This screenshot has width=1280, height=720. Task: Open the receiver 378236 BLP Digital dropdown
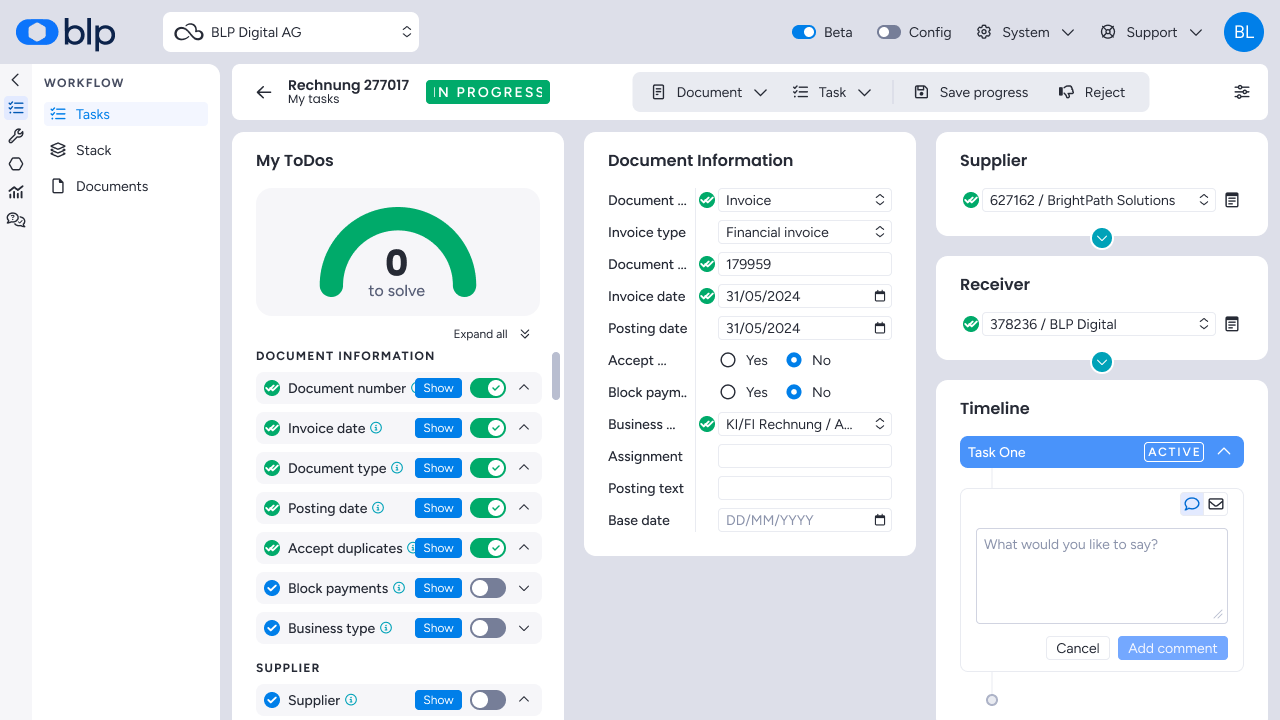coord(1099,324)
